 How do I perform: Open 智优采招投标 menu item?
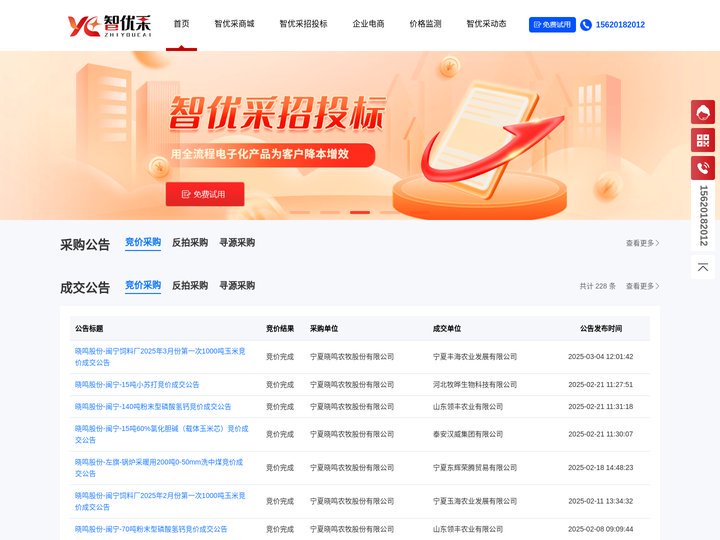click(303, 24)
